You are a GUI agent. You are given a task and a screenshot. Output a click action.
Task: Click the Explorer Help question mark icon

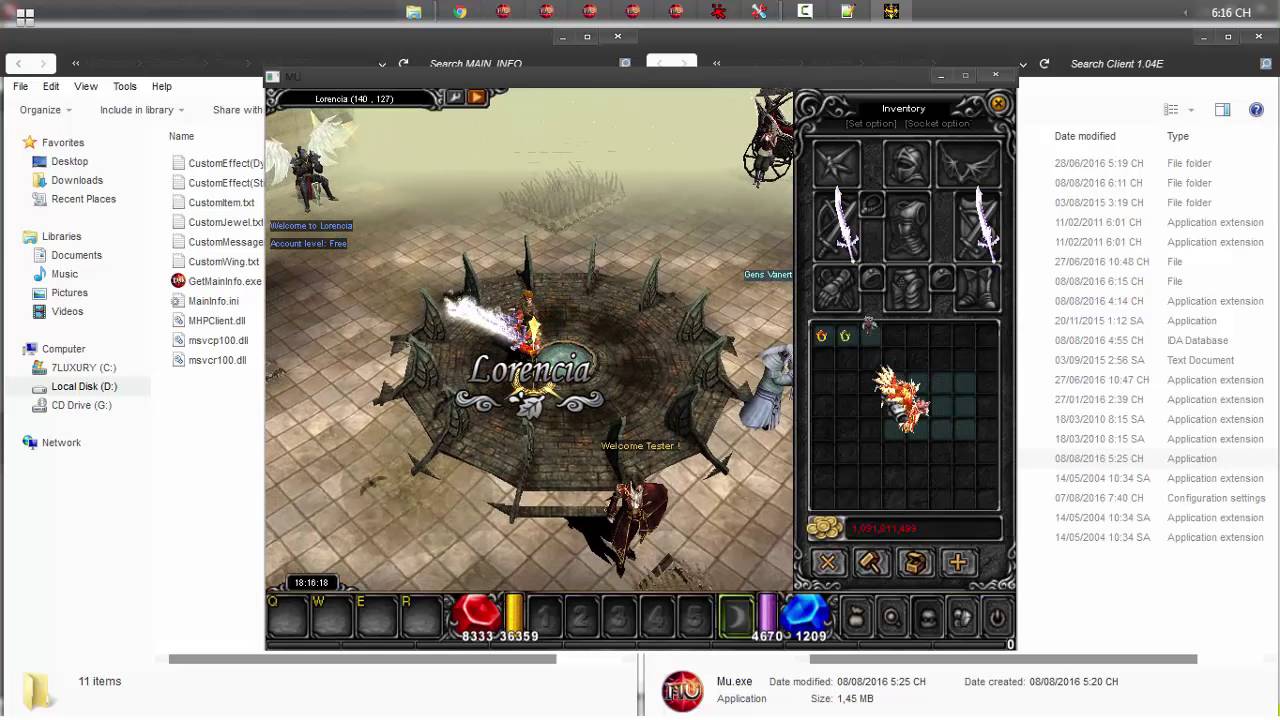click(1256, 110)
